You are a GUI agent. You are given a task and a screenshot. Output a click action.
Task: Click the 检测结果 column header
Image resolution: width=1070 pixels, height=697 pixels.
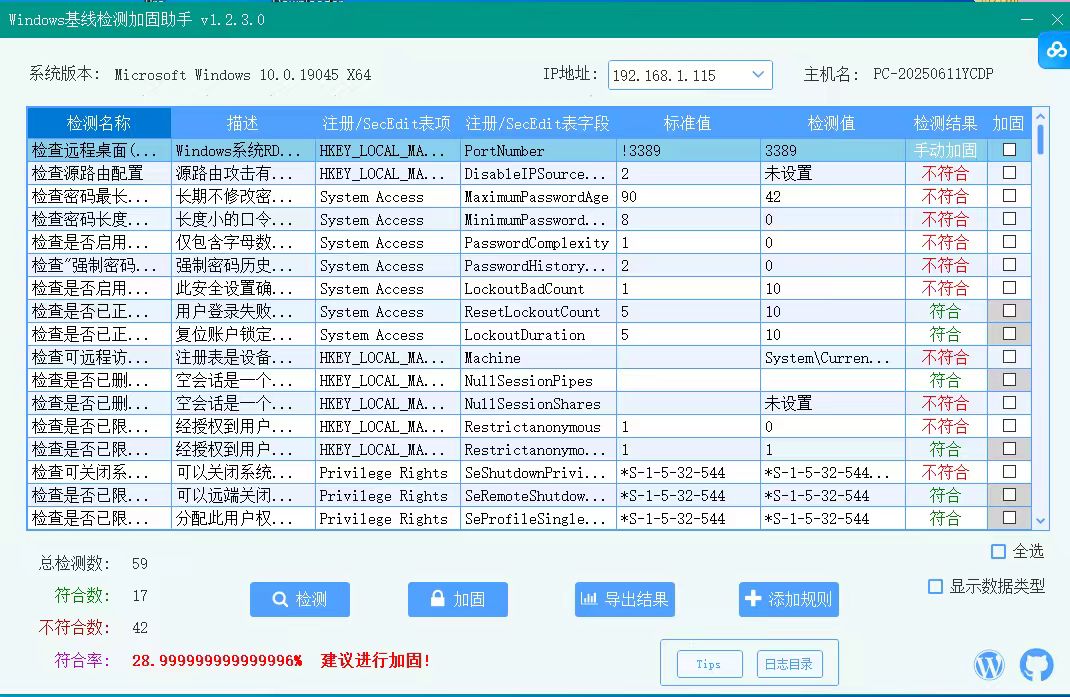click(x=946, y=123)
